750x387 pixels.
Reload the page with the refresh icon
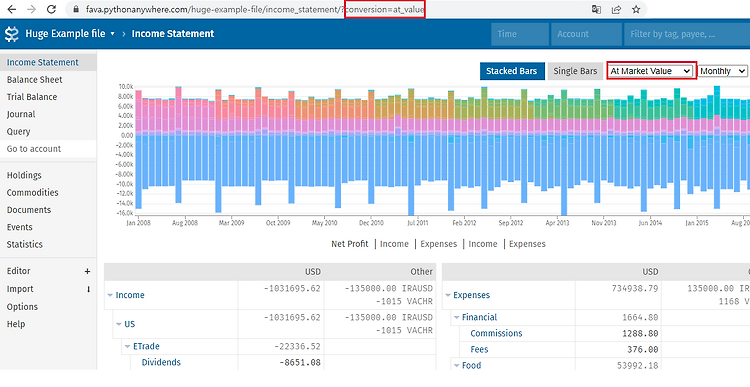tap(51, 9)
